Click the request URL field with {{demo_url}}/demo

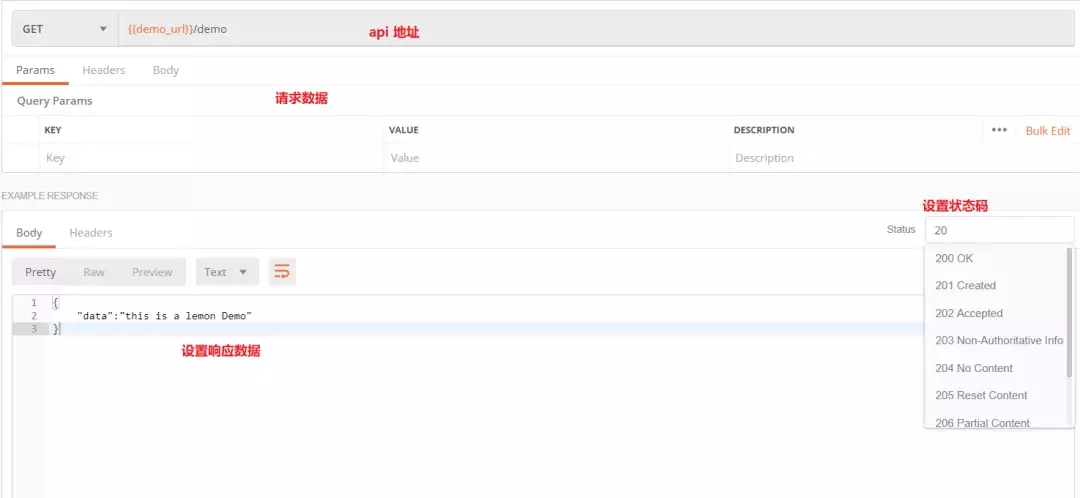pos(596,29)
